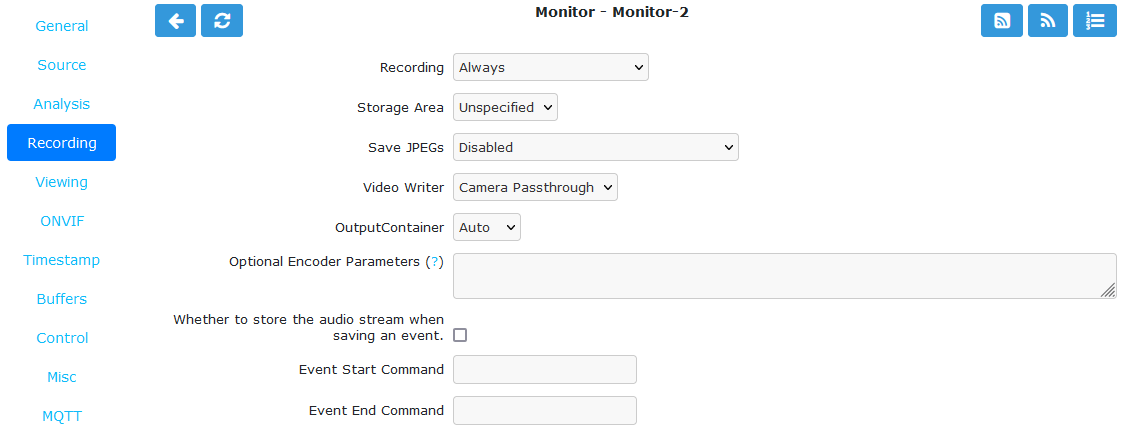Click the refresh icon button

222,20
